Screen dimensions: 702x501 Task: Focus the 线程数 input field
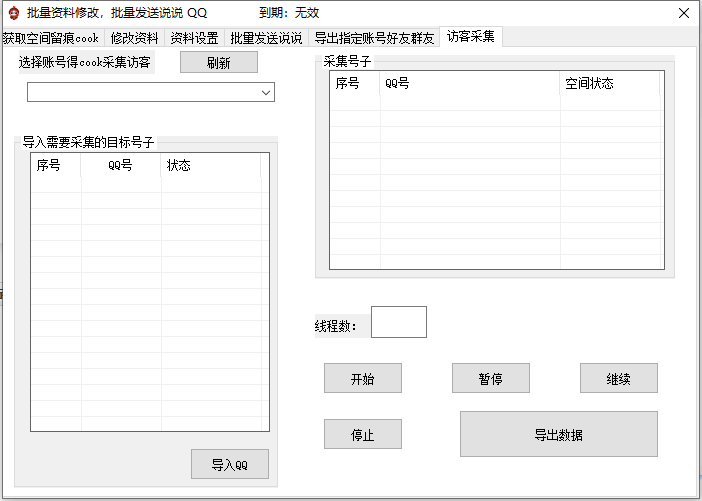click(x=399, y=322)
